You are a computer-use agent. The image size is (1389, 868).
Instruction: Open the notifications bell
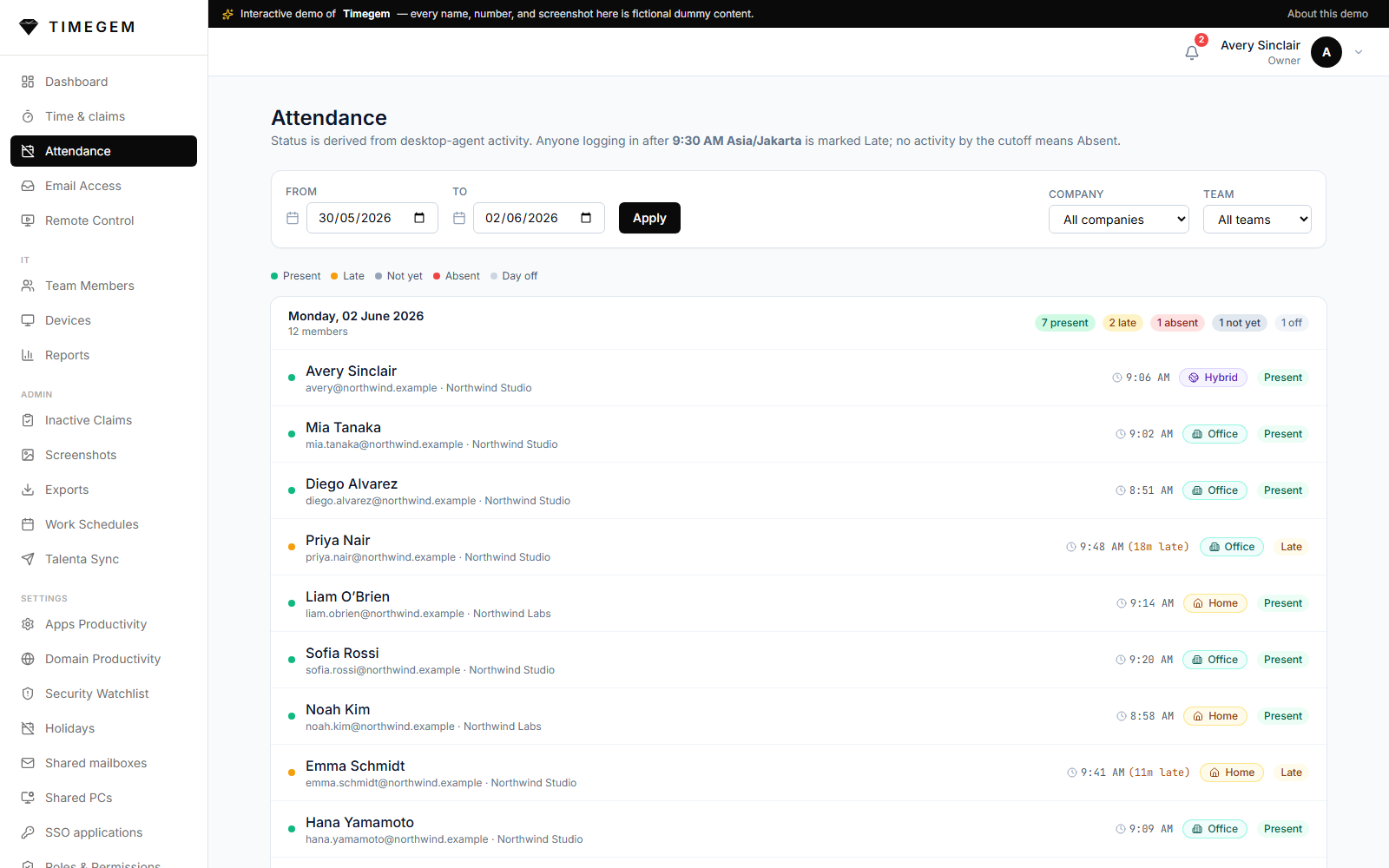(1192, 52)
